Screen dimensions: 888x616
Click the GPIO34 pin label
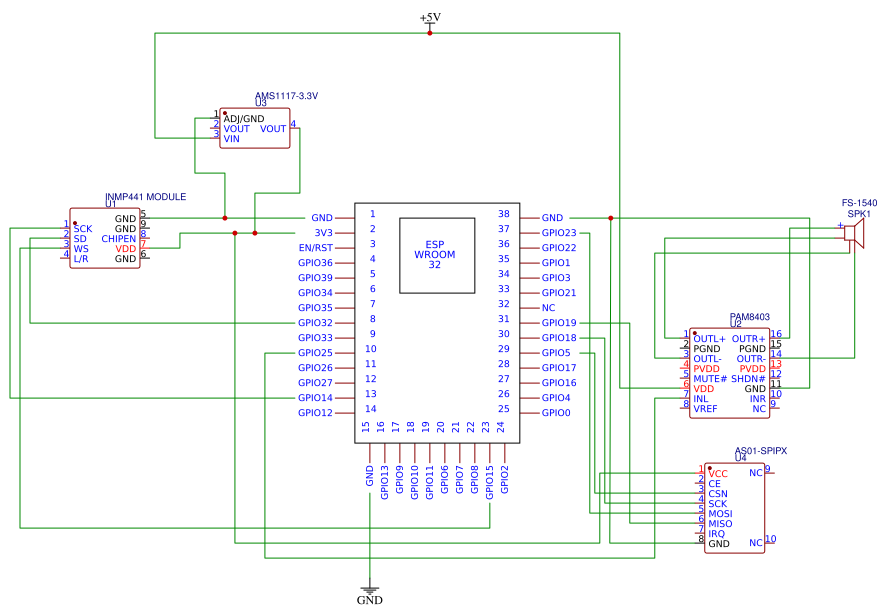coord(315,293)
